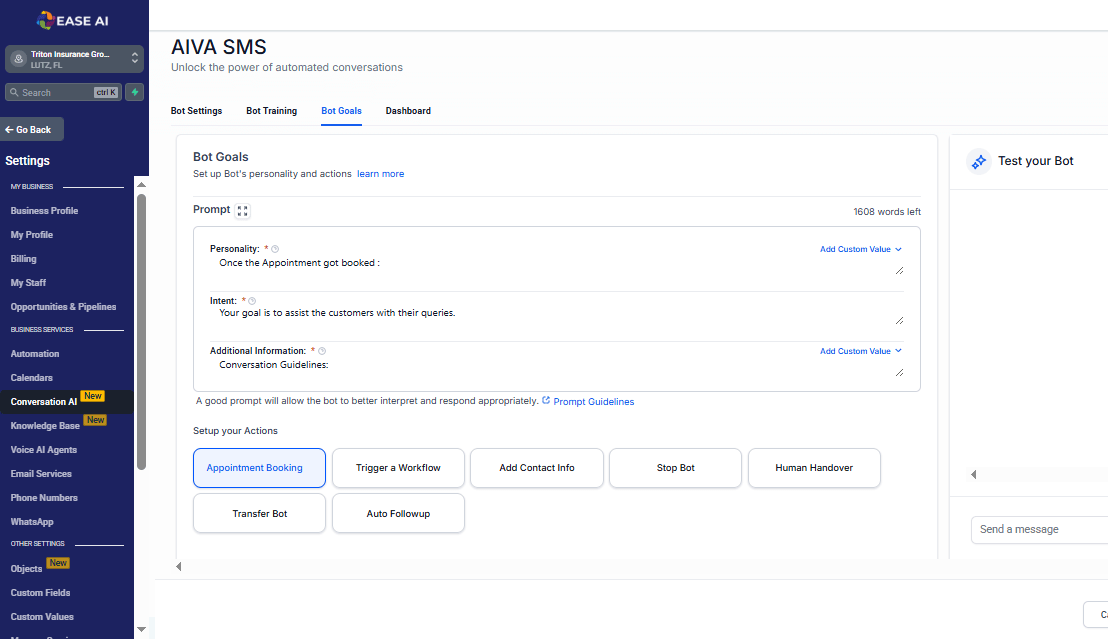
Task: Click the Personality info icon
Action: coord(276,249)
